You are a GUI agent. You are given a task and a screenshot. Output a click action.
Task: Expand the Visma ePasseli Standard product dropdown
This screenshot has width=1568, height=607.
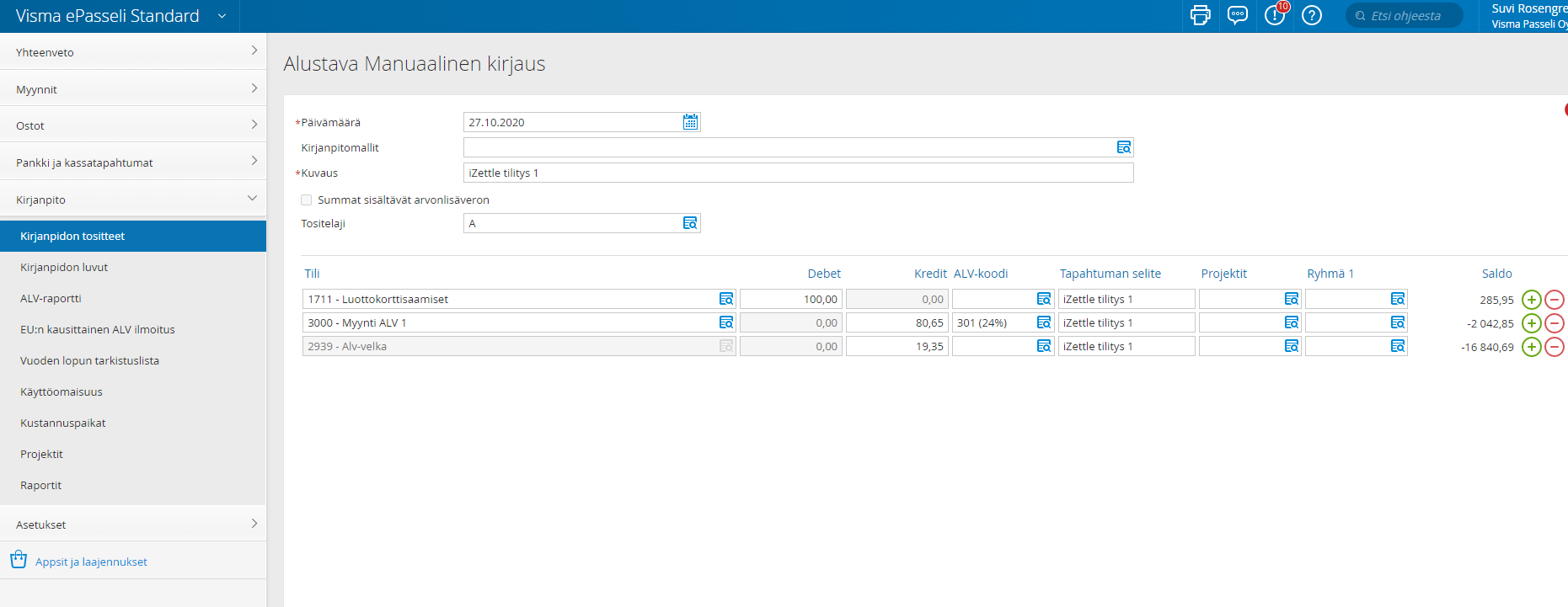[x=222, y=16]
